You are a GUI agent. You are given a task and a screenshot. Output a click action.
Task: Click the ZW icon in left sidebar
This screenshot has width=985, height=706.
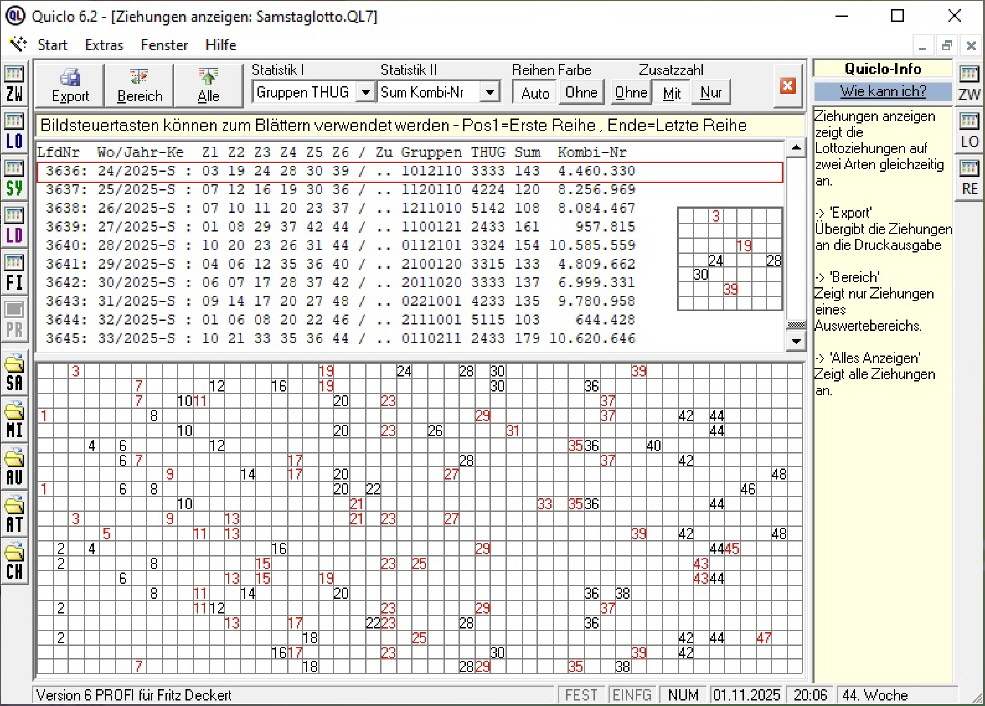pyautogui.click(x=14, y=84)
